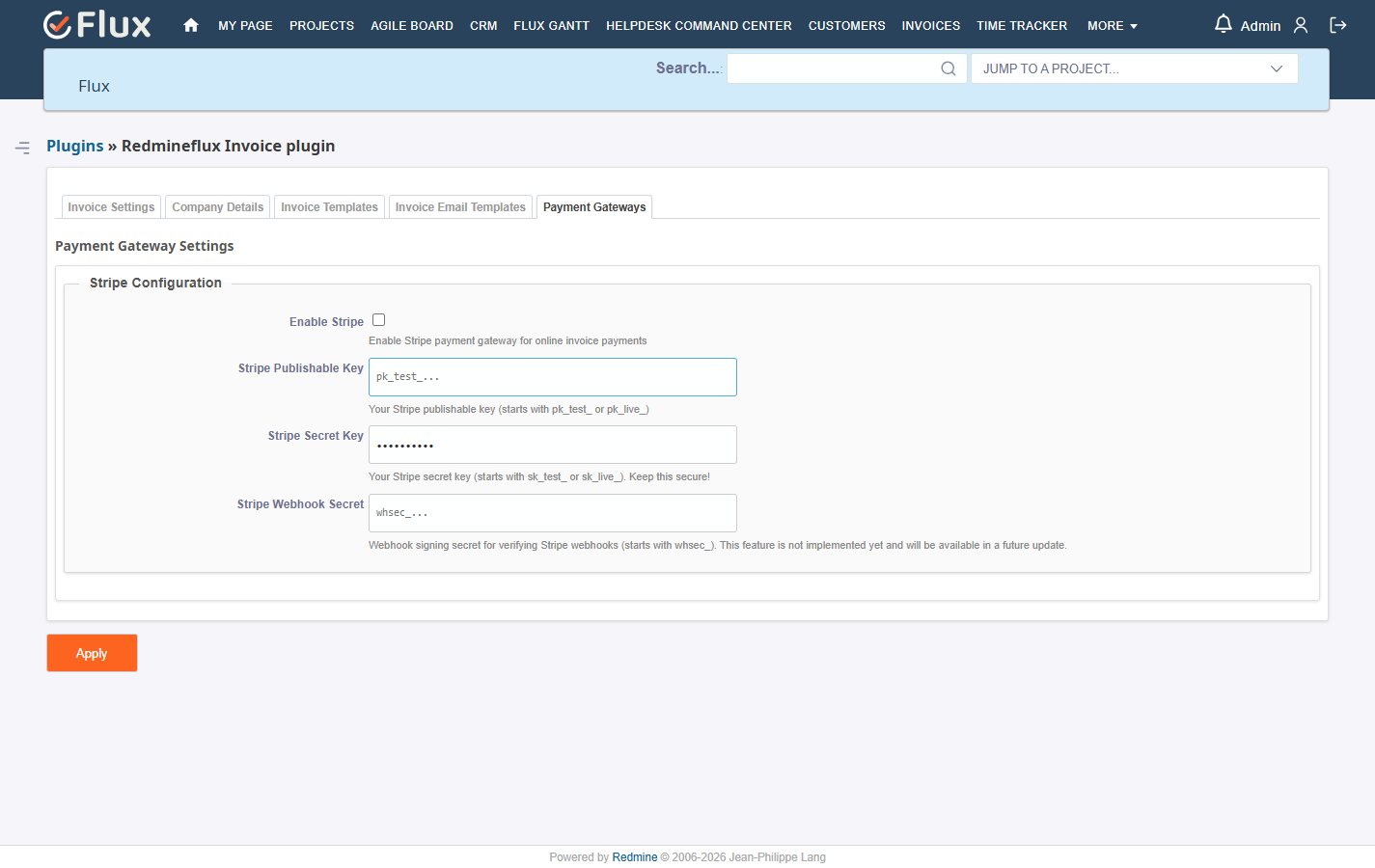The image size is (1375, 868).
Task: Focus the Stripe Webhook Secret field
Action: tap(553, 513)
